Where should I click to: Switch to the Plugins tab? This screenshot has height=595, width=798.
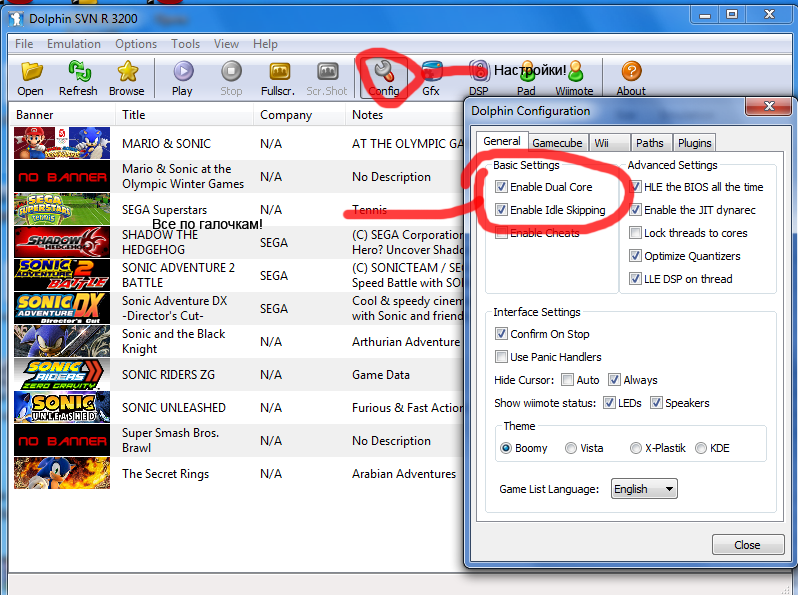click(694, 143)
